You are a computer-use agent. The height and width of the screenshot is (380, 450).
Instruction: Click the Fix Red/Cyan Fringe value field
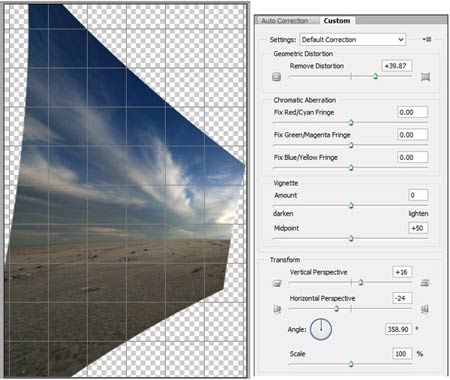[x=413, y=112]
